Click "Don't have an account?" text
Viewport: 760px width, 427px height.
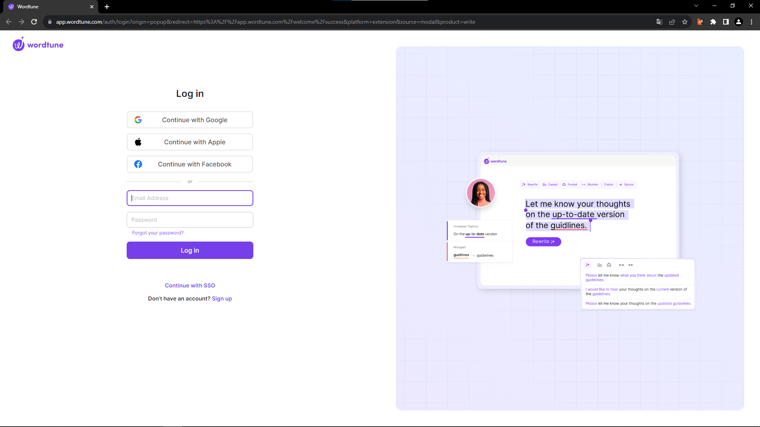point(179,299)
